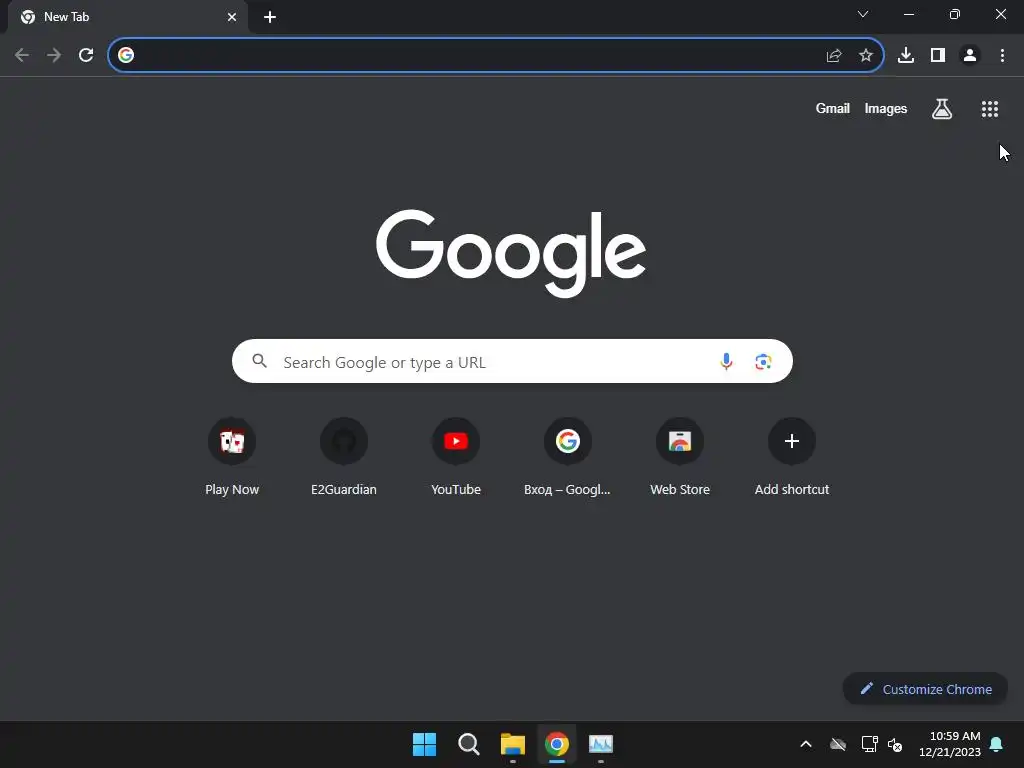Image resolution: width=1024 pixels, height=768 pixels.
Task: Toggle the side panel icon
Action: click(938, 56)
